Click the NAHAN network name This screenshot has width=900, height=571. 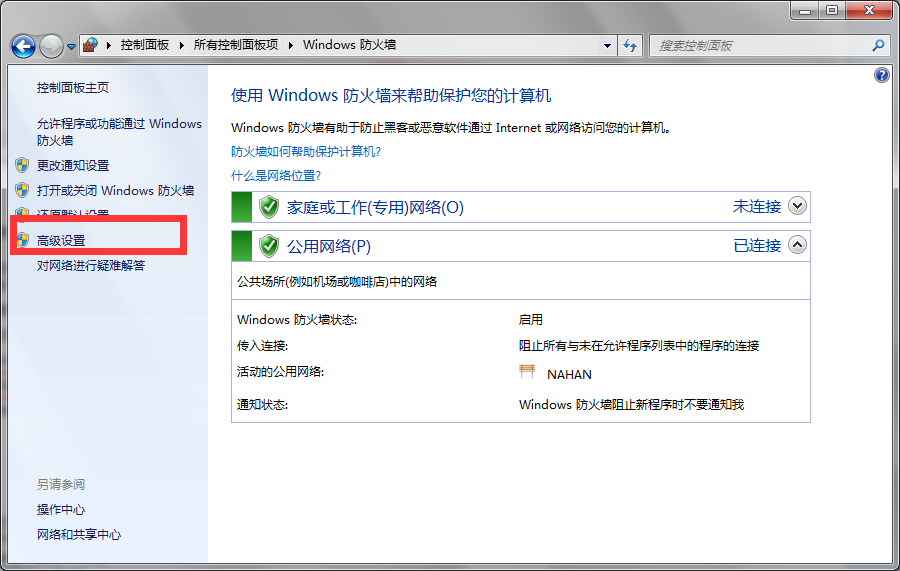569,374
